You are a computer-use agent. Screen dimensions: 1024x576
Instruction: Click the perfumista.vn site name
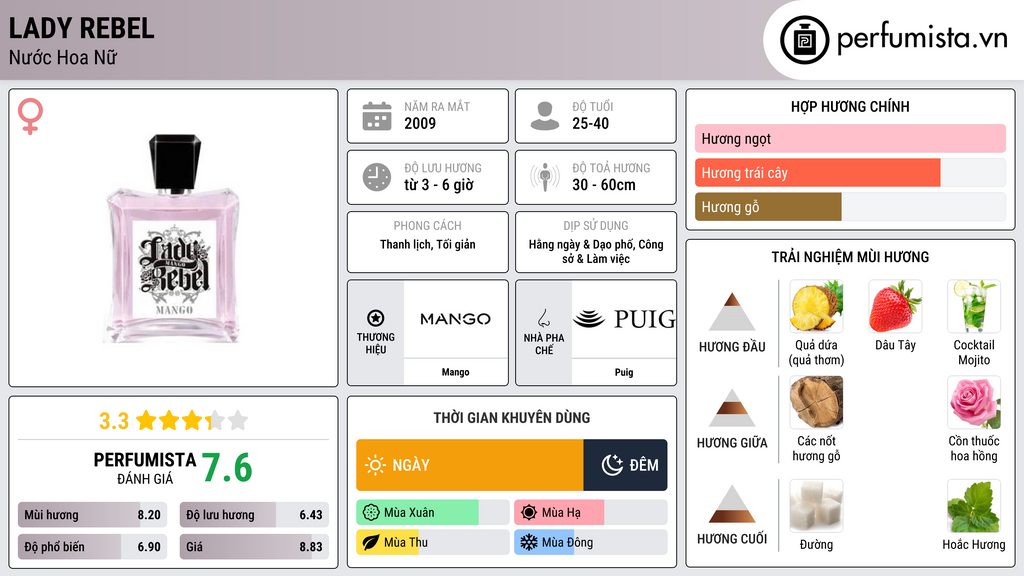click(922, 39)
